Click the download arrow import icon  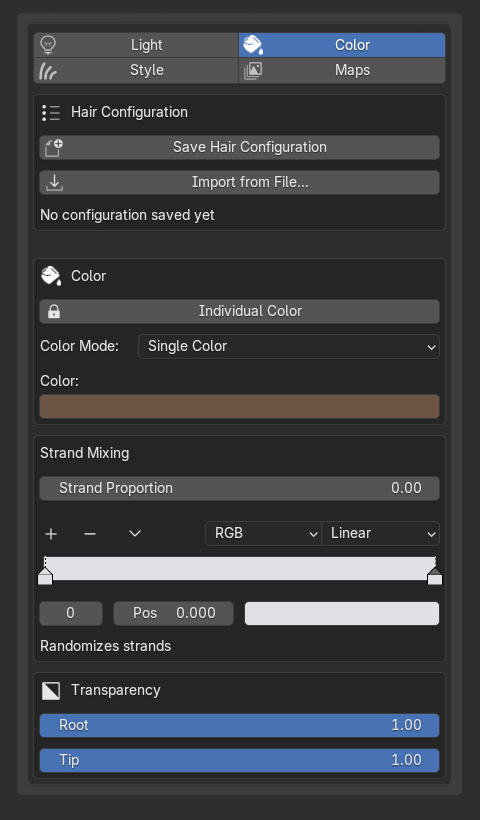54,183
